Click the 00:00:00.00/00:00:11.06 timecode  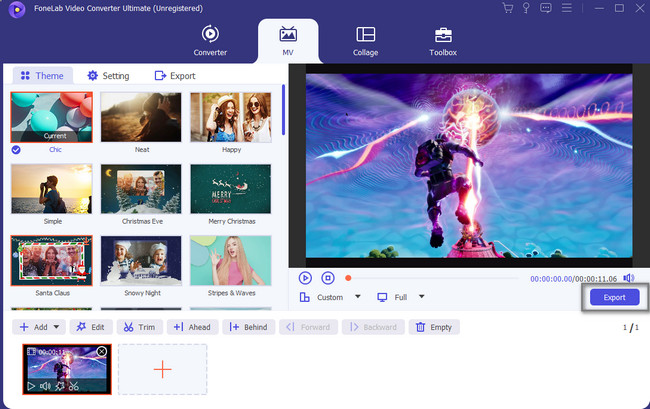point(573,279)
